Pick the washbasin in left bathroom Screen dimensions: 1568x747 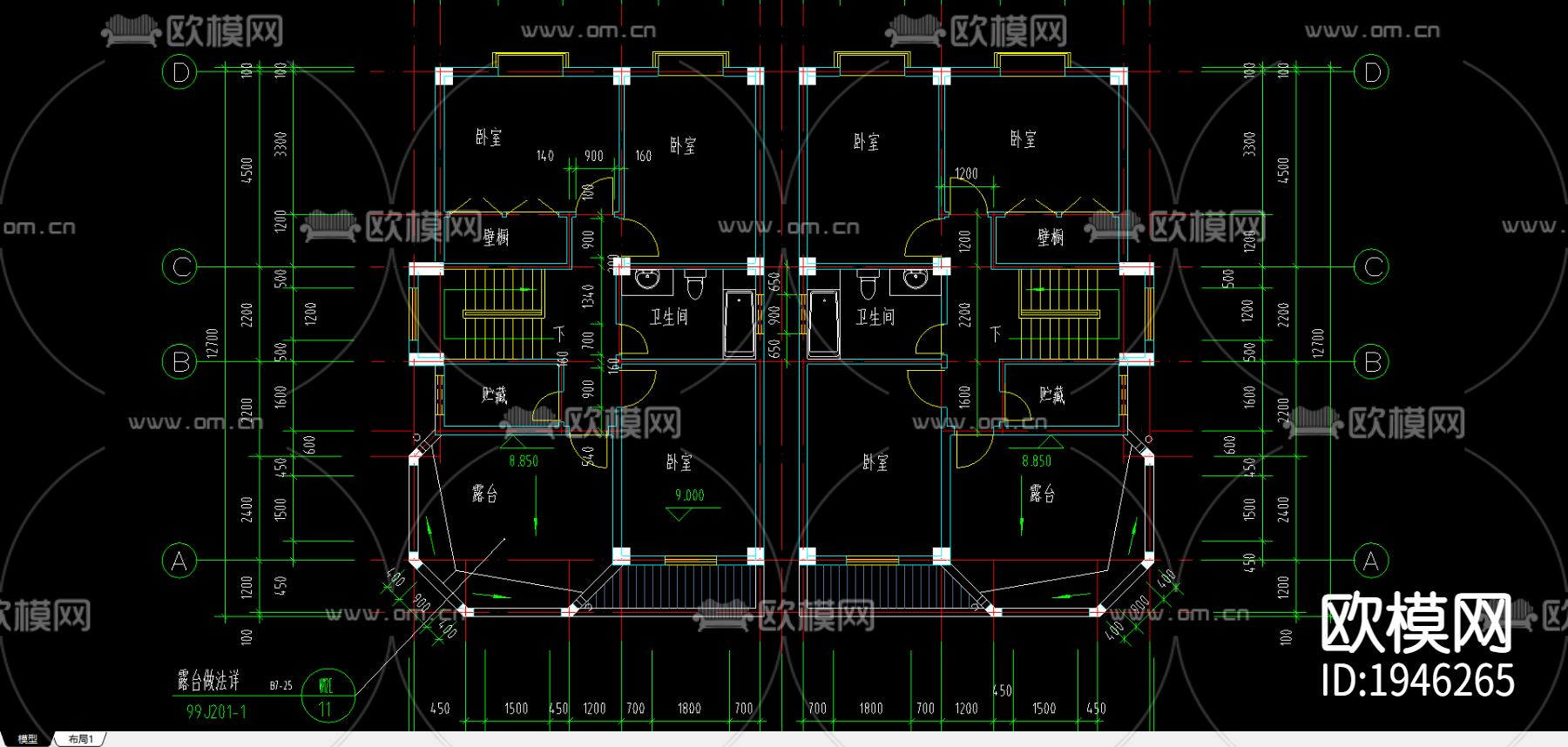[x=647, y=280]
